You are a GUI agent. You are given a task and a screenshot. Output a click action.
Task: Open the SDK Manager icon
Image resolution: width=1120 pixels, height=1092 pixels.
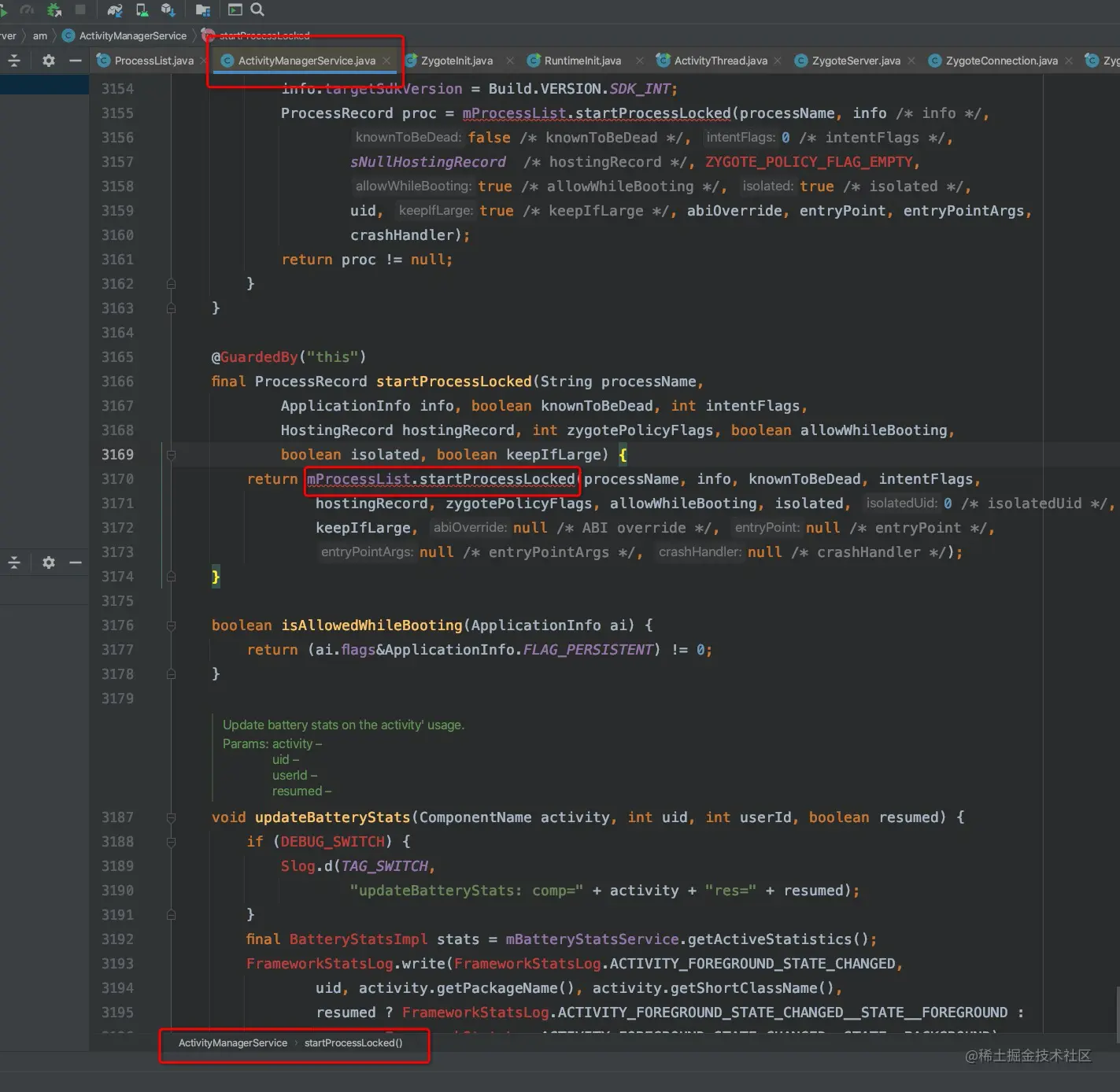click(x=168, y=9)
